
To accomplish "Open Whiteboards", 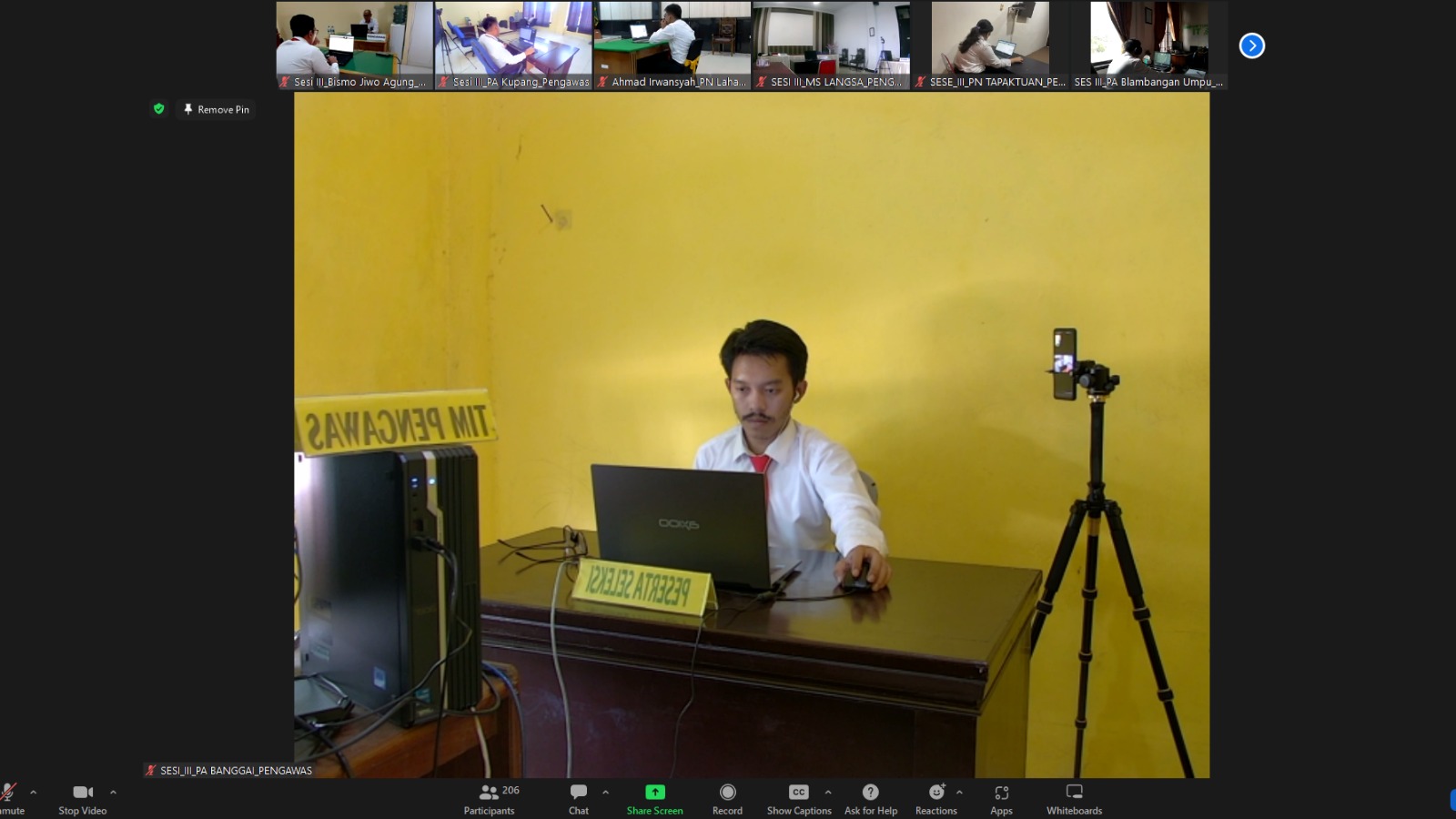I will pyautogui.click(x=1074, y=799).
